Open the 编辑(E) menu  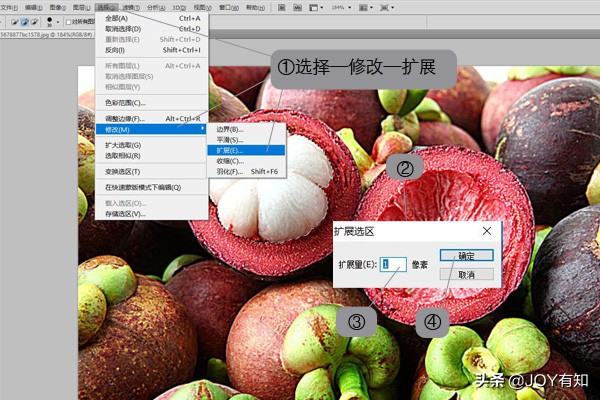[x=33, y=7]
